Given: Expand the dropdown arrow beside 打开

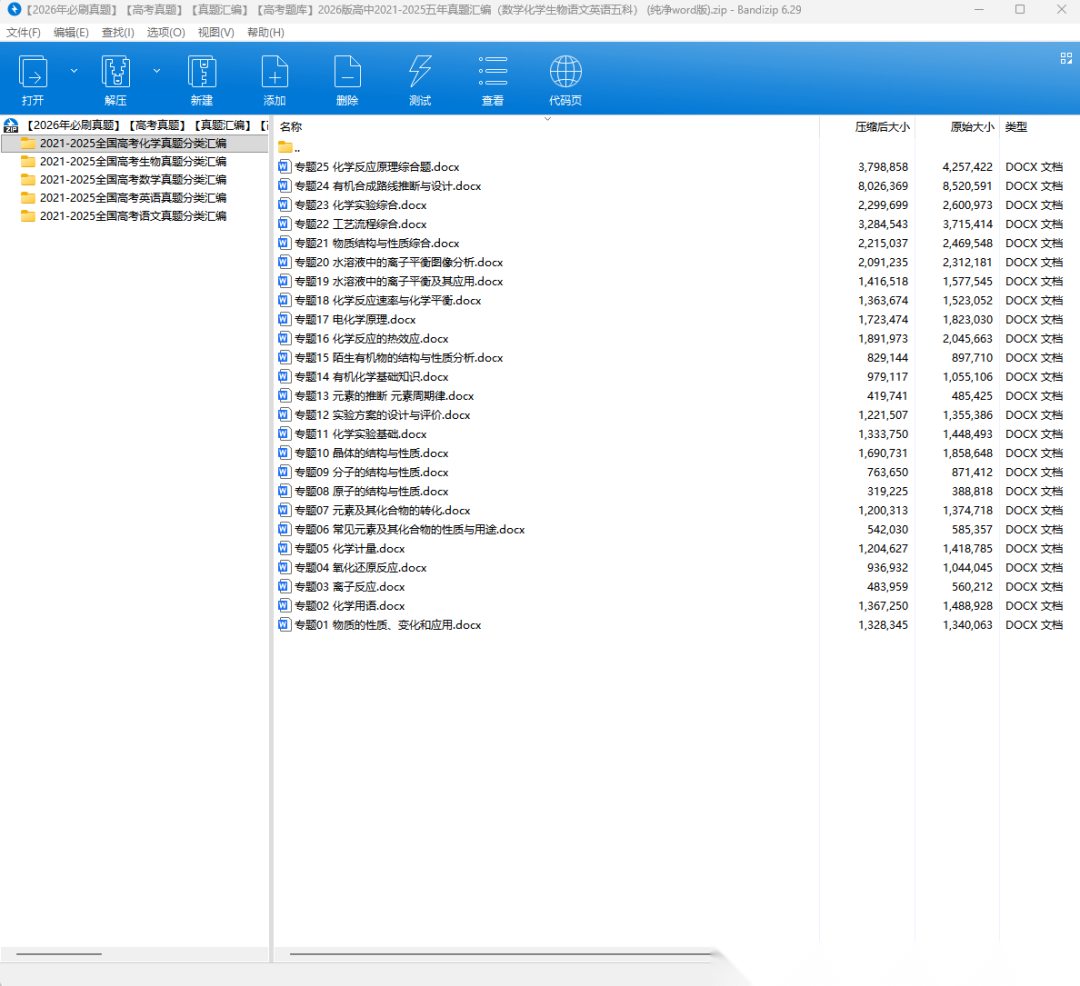Looking at the screenshot, I should [73, 71].
